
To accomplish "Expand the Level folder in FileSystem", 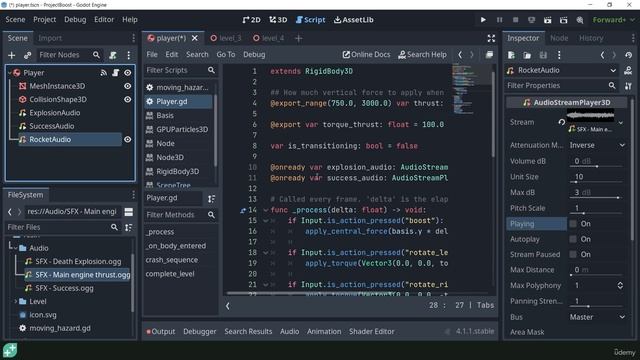I will [x=16, y=302].
